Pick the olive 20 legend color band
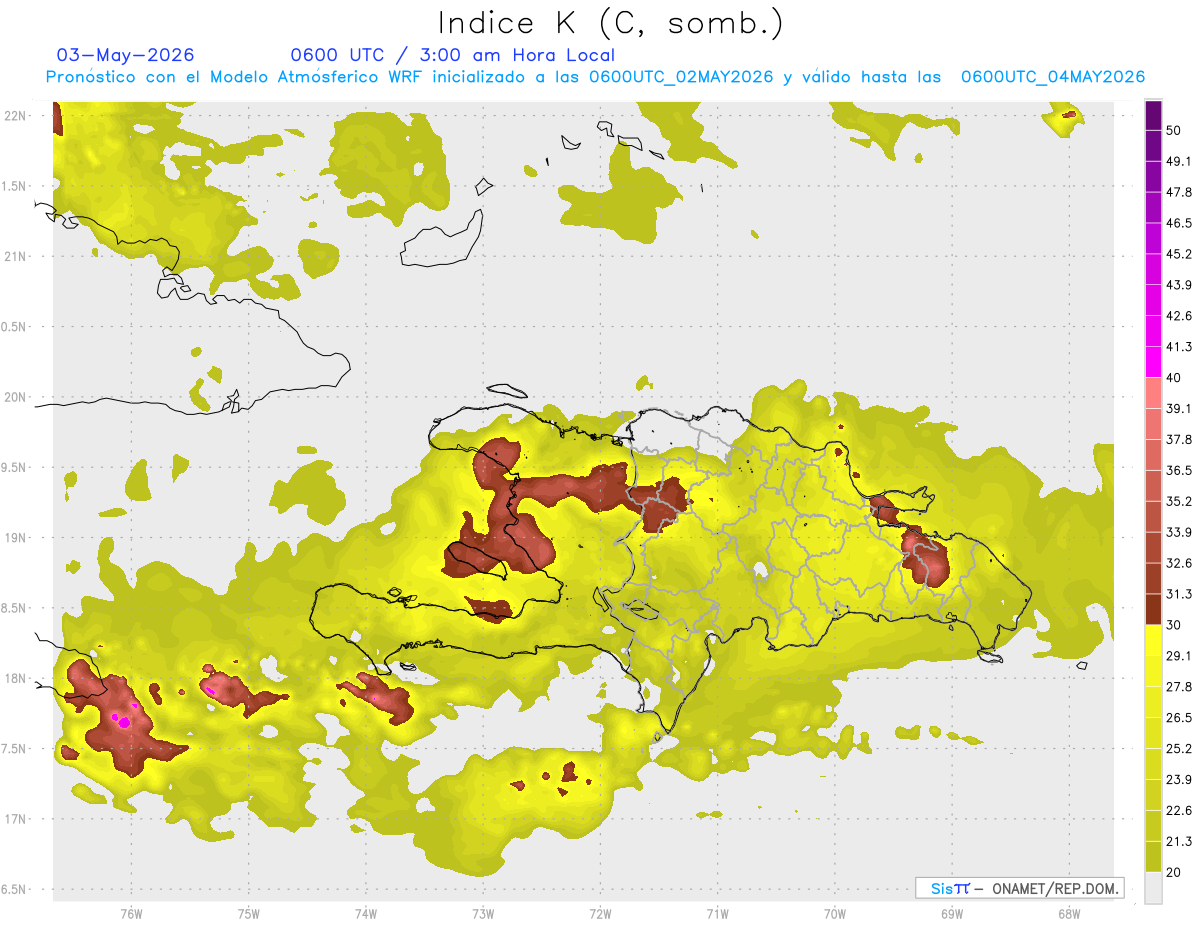Screen dimensions: 1200x927 click(1153, 856)
